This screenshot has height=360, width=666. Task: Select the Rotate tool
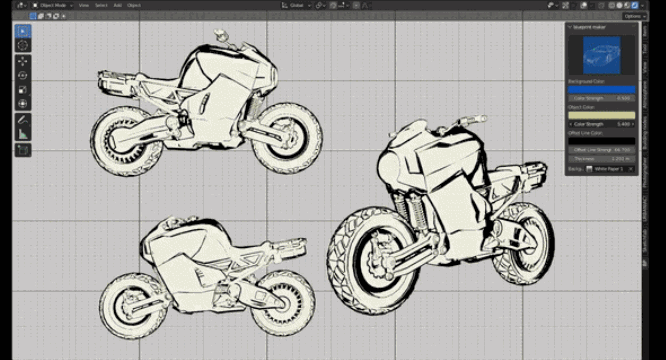tap(23, 76)
